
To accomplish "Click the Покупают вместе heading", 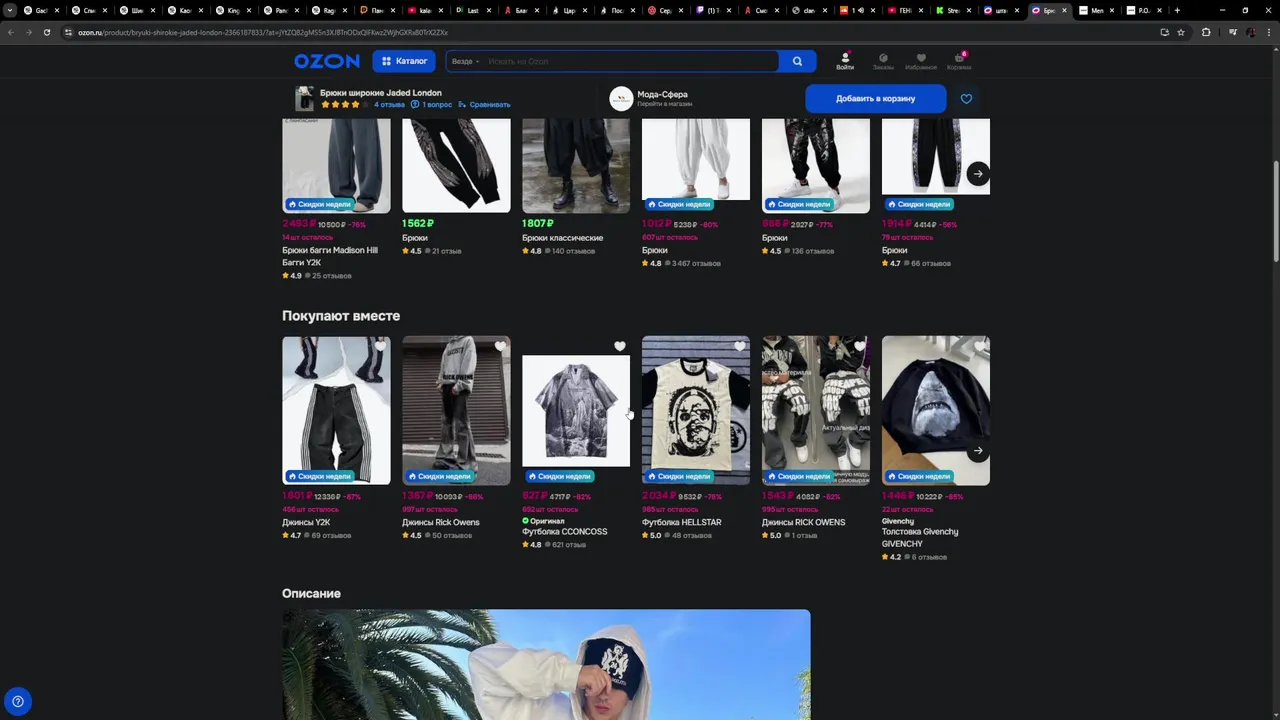I will click(x=341, y=316).
